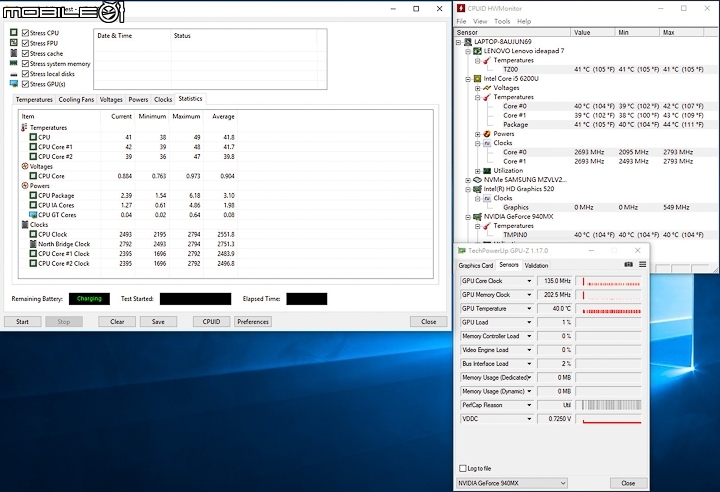The image size is (720, 492).
Task: Open the NVIDIA GeForce 940MX device selector
Action: click(x=512, y=483)
